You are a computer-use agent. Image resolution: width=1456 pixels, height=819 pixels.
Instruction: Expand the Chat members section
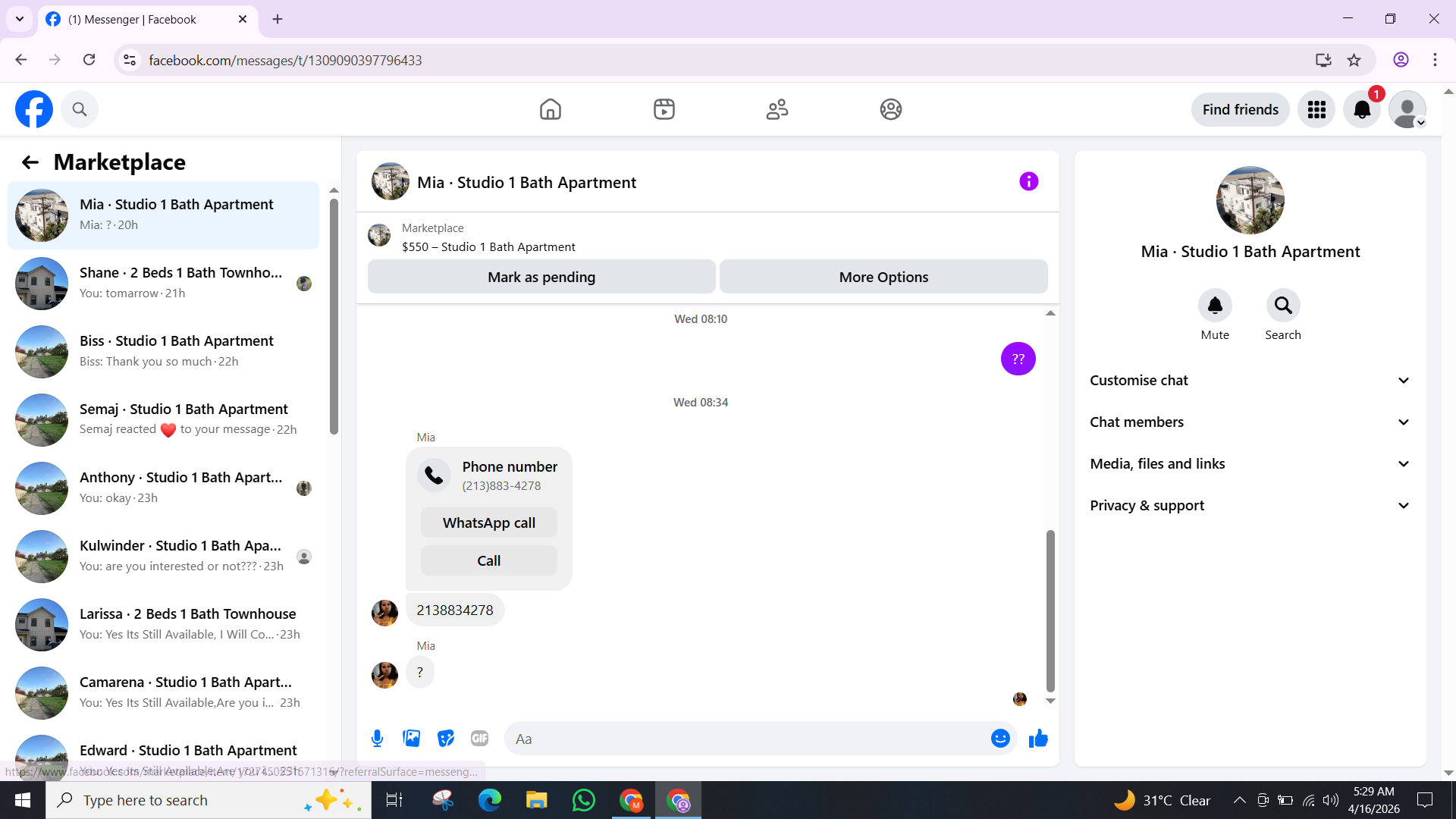1250,422
